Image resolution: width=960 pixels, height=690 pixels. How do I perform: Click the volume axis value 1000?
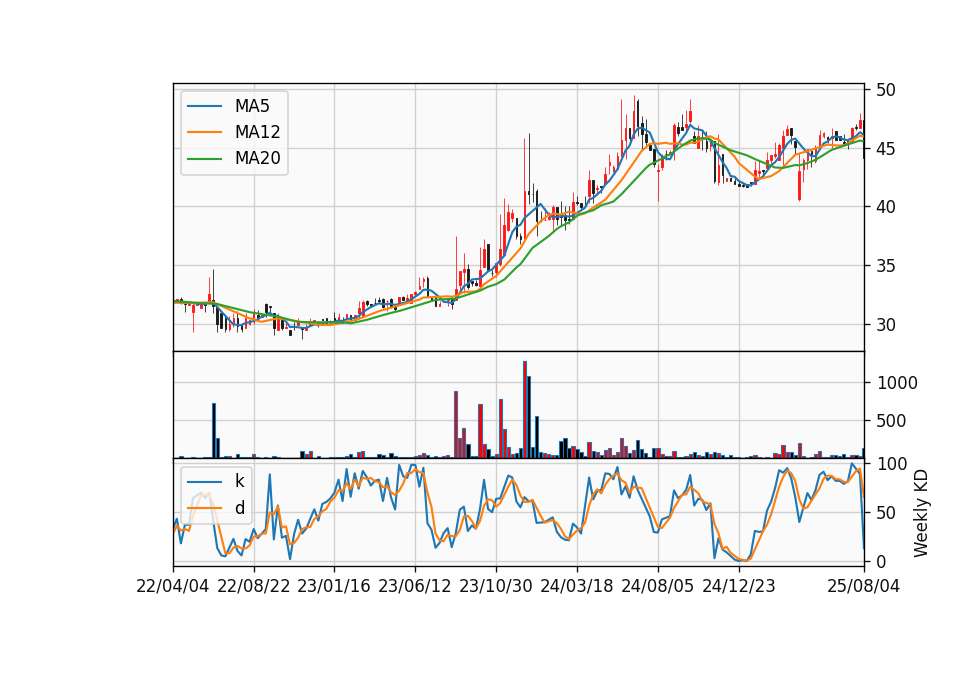point(897,383)
